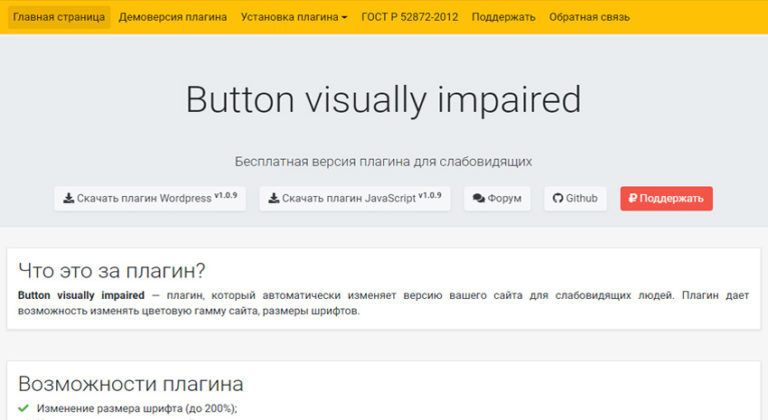
Task: Select Поддержать in the top navbar
Action: 504,17
